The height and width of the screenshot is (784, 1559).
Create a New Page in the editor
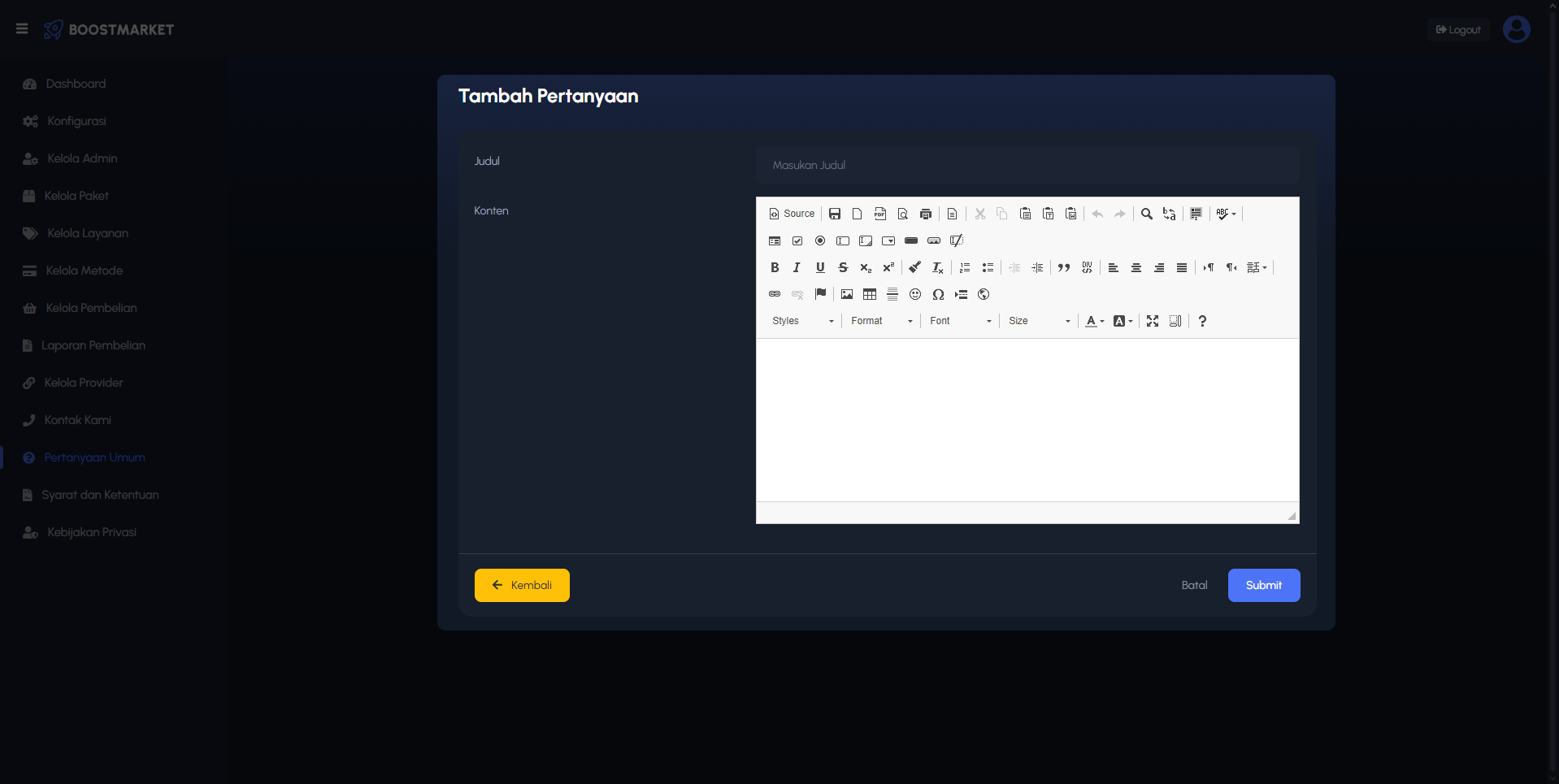click(858, 214)
